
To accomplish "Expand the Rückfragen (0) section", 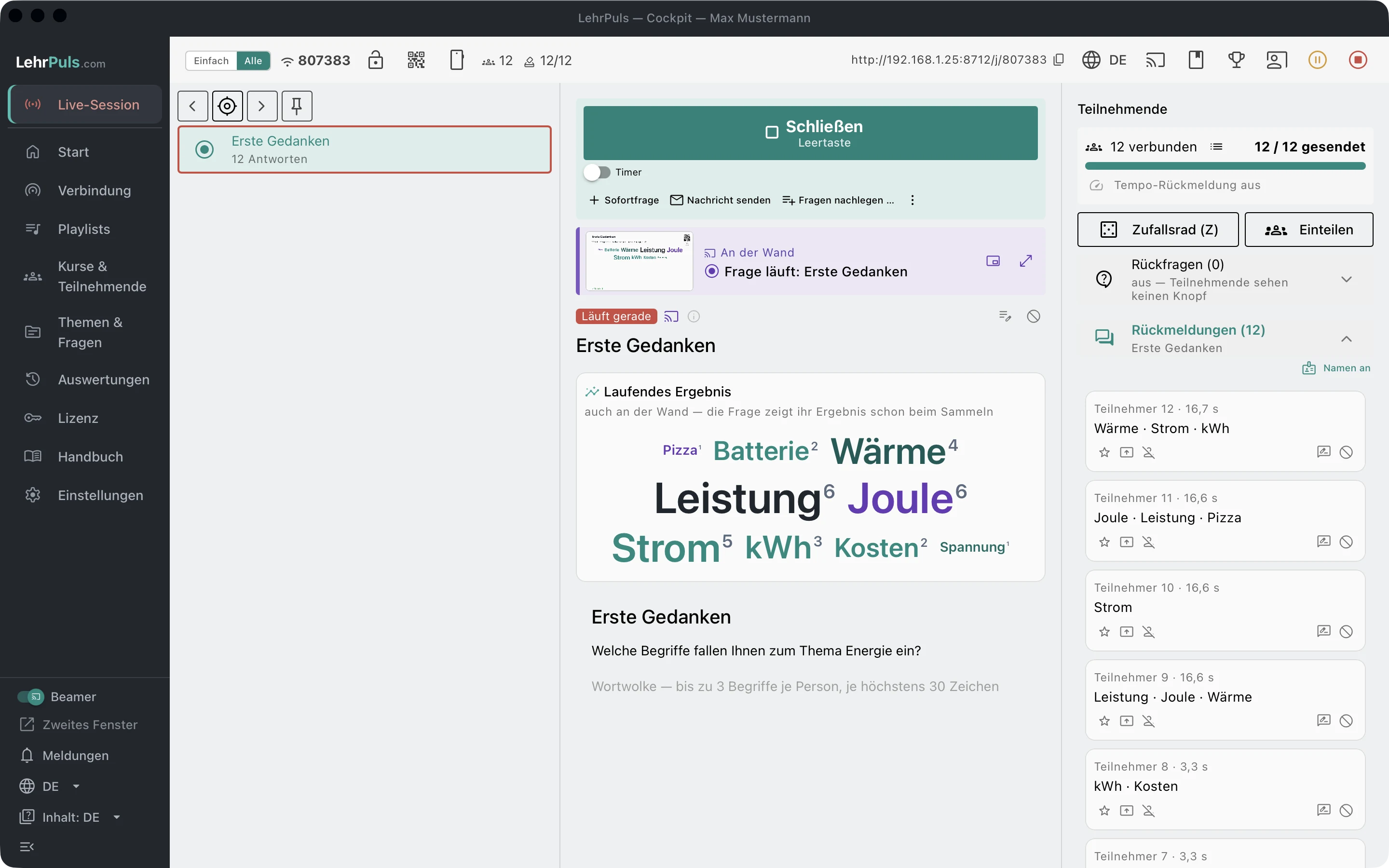I will (x=1225, y=280).
